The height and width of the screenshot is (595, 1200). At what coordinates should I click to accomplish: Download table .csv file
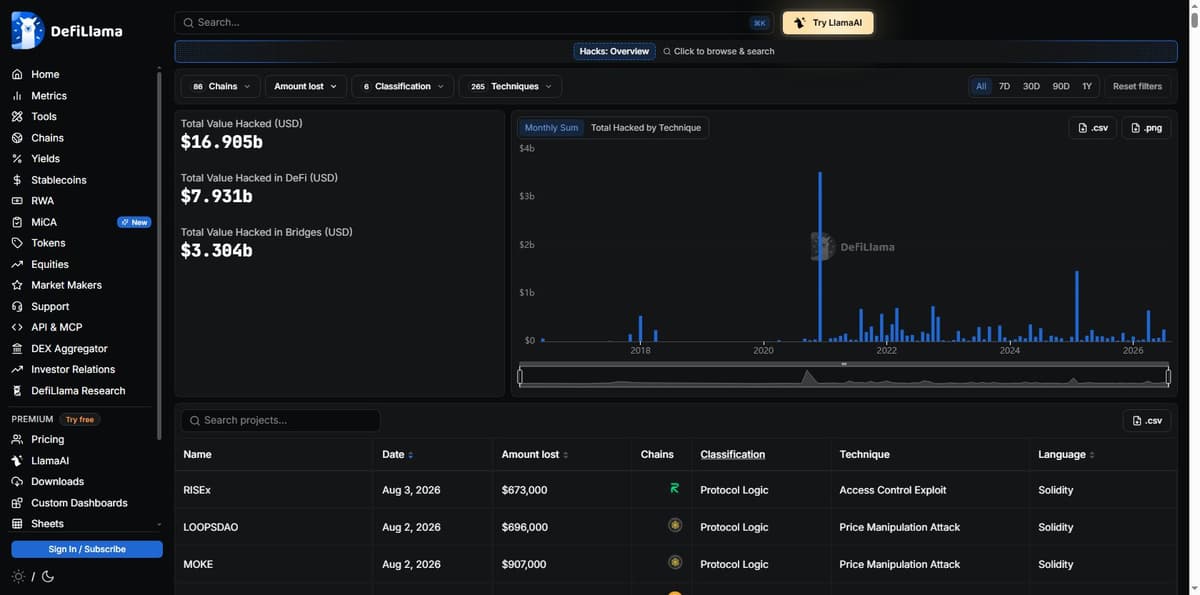pos(1147,421)
